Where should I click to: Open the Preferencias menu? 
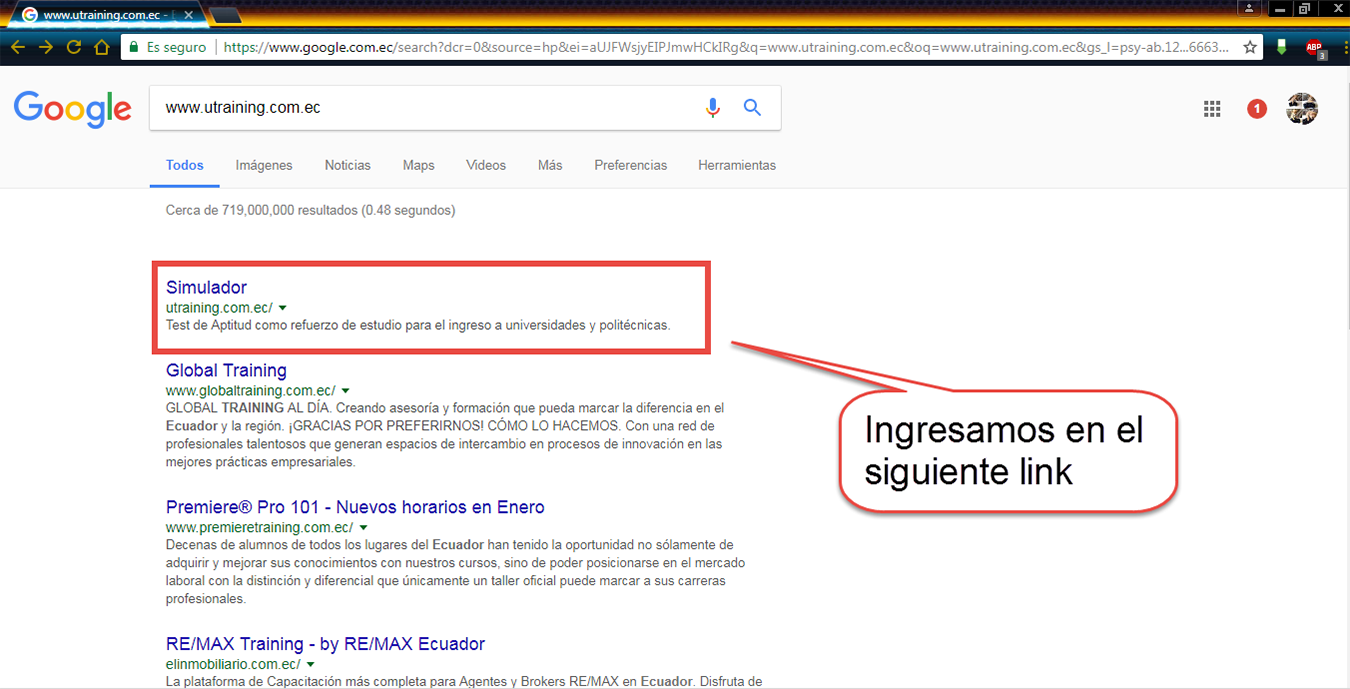coord(630,165)
